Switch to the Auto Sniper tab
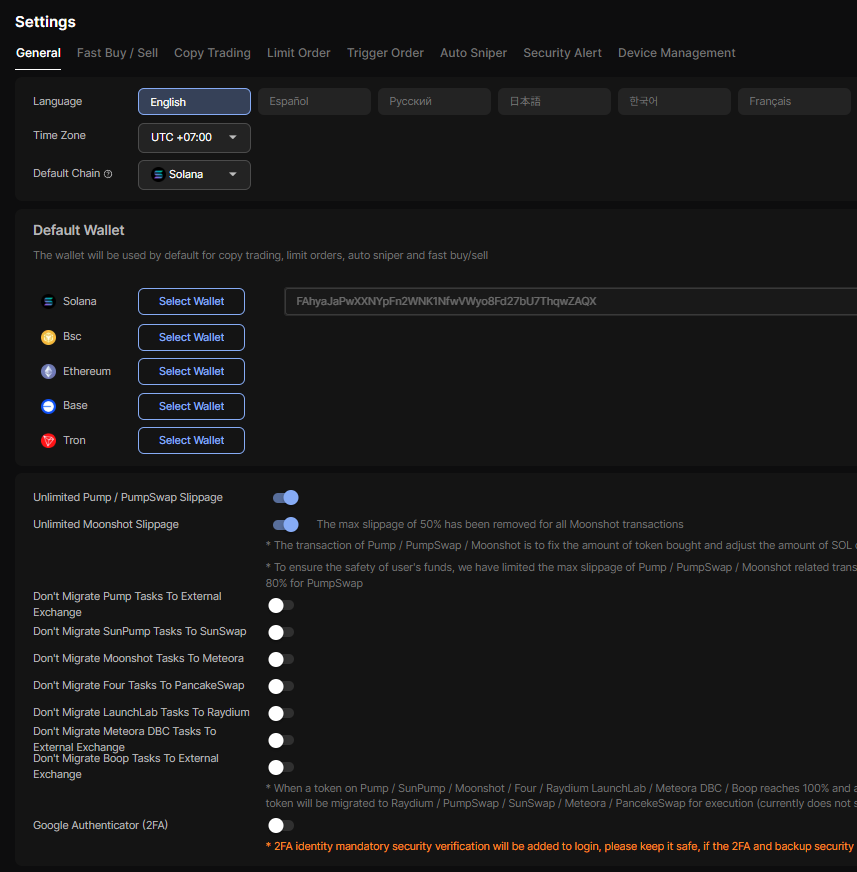Screen dimensions: 857x872 click(x=473, y=53)
